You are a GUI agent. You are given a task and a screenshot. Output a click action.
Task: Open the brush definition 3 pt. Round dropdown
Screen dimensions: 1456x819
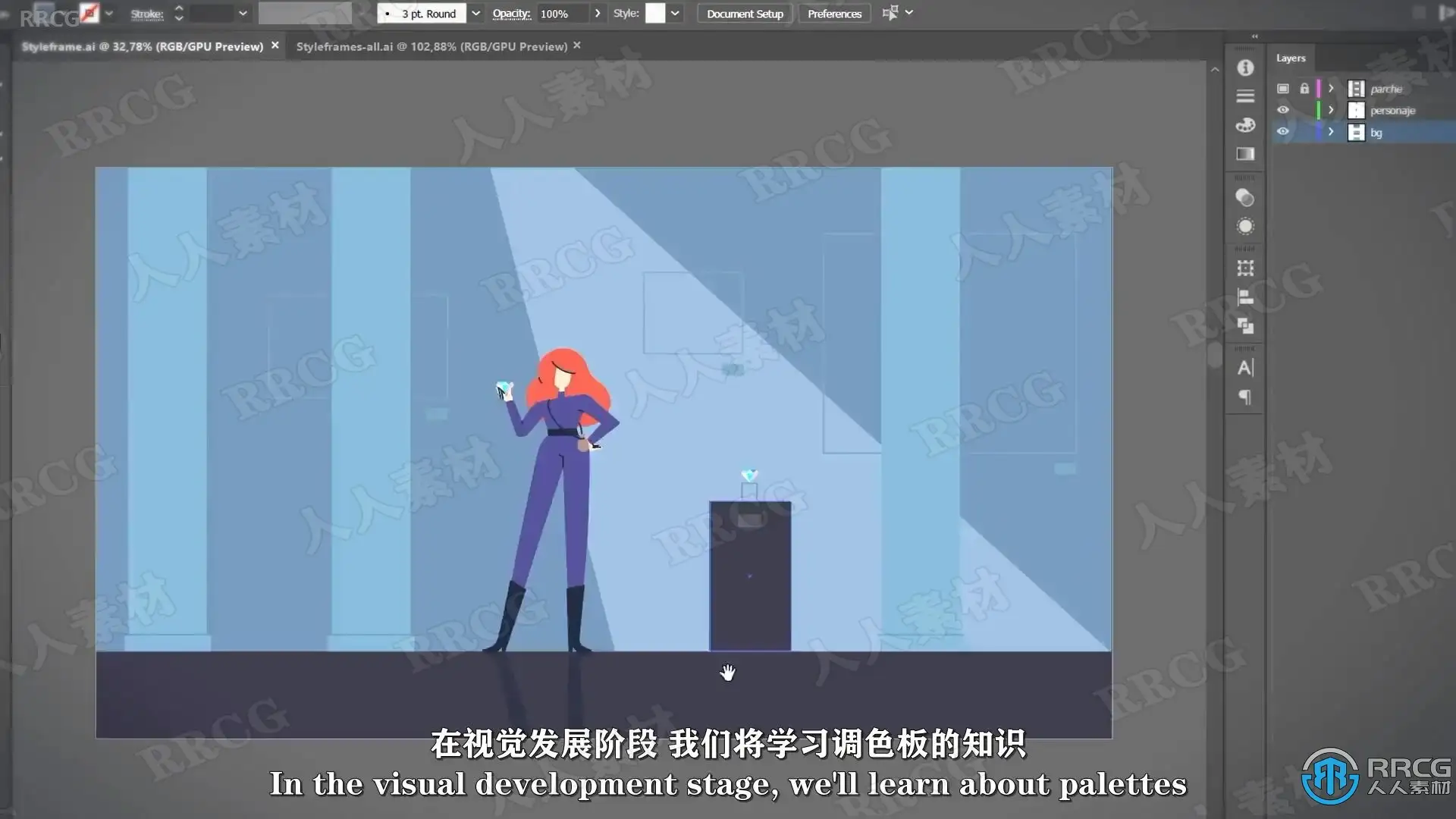[x=476, y=14]
